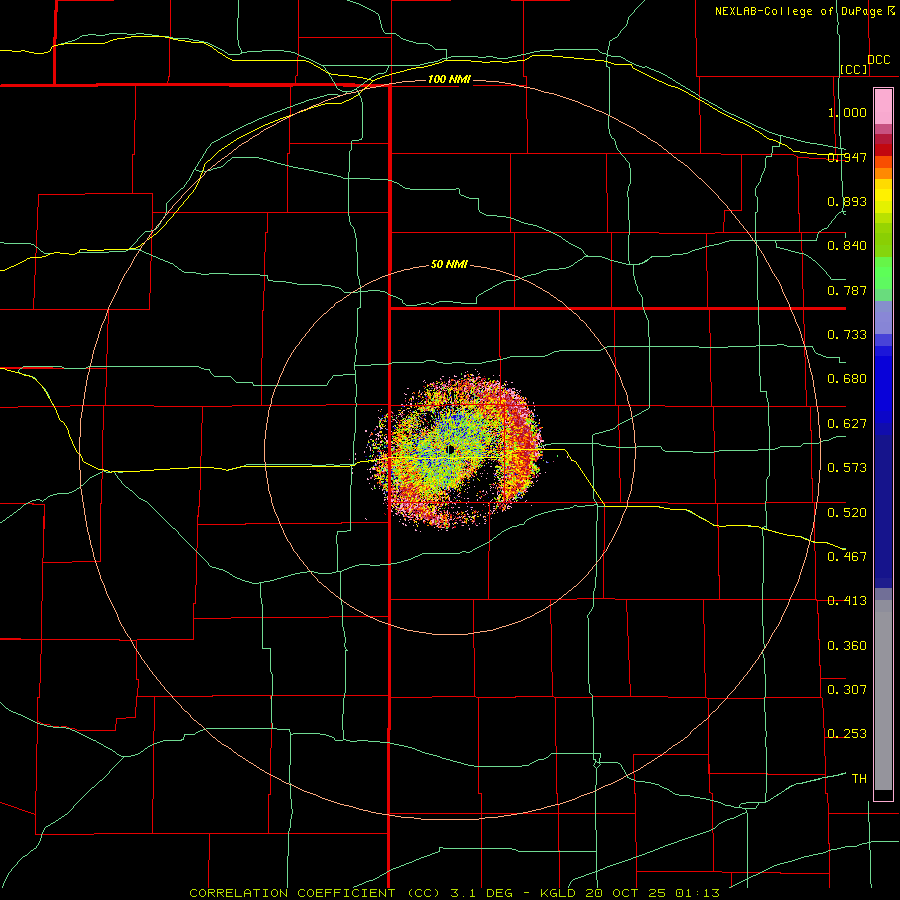Click the 0.733 value on color scale
Screen dimensions: 900x900
pyautogui.click(x=847, y=335)
